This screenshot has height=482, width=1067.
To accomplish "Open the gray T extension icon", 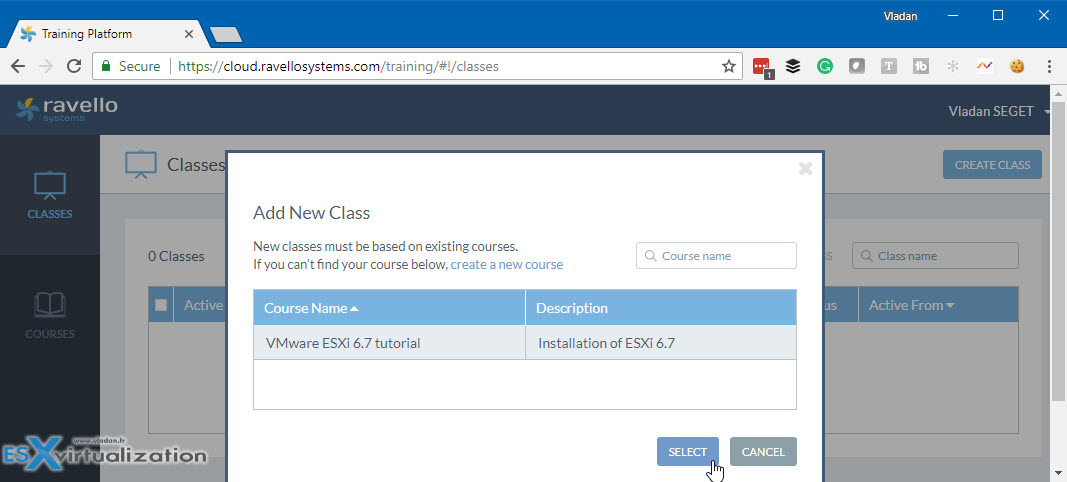I will tap(889, 66).
